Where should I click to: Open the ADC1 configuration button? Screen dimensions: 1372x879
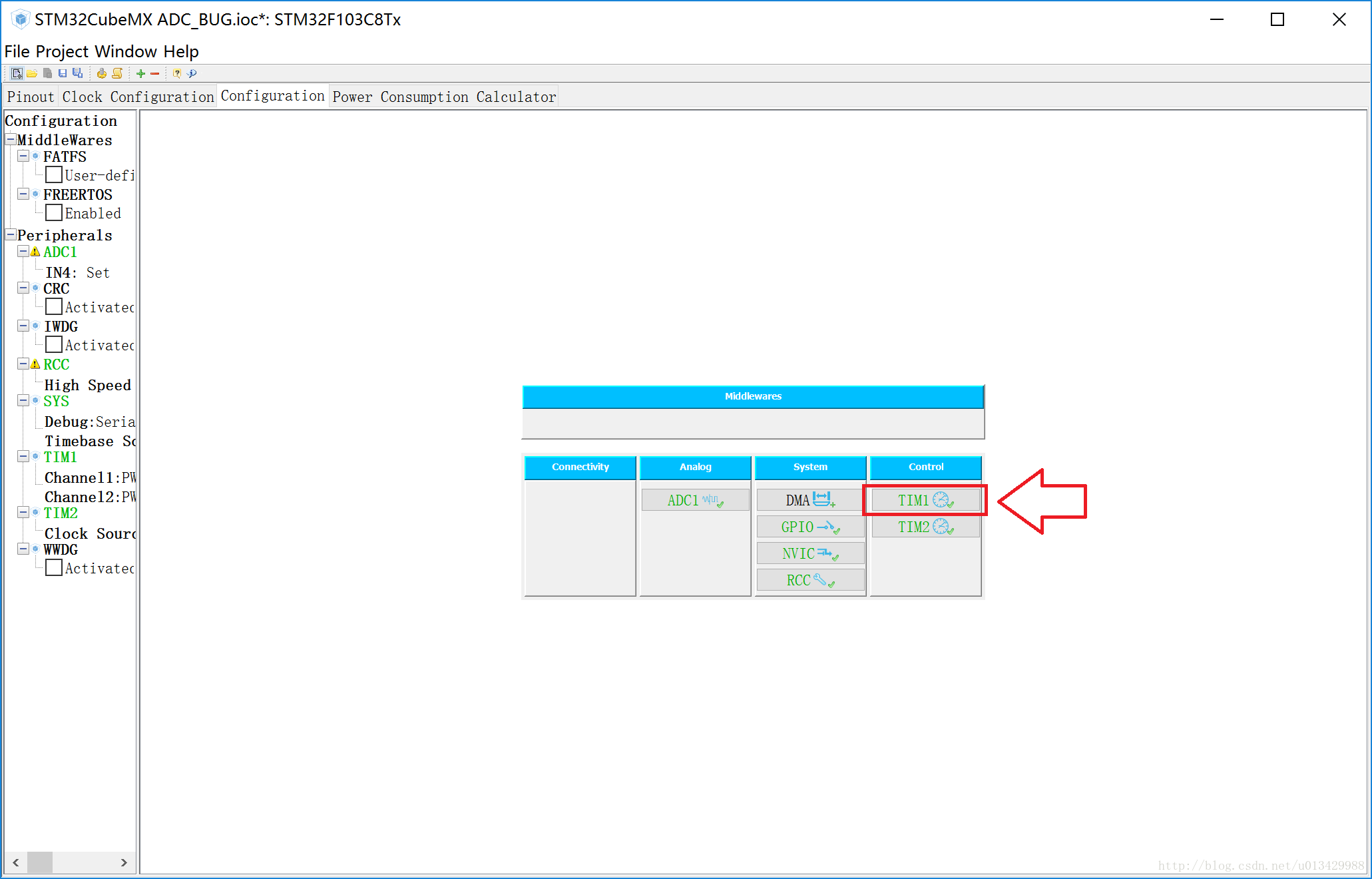695,500
